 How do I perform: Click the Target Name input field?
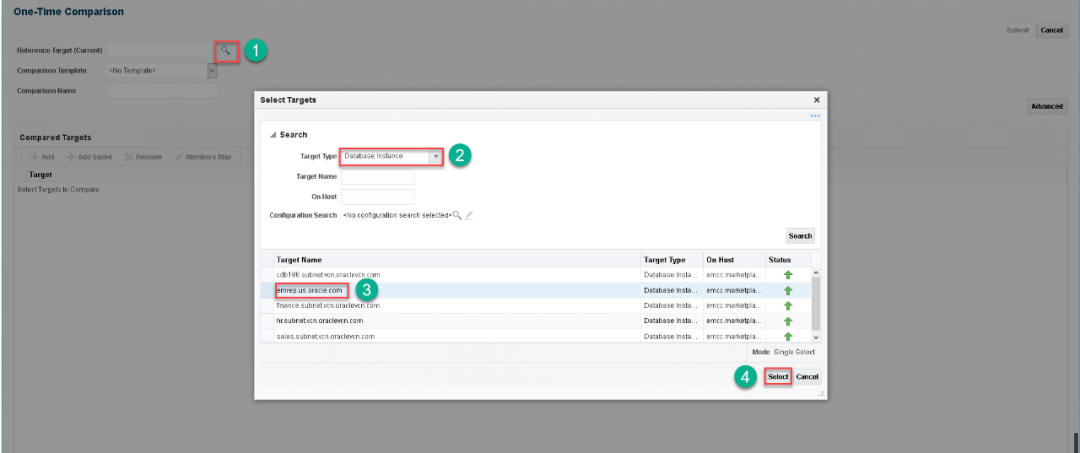point(377,177)
